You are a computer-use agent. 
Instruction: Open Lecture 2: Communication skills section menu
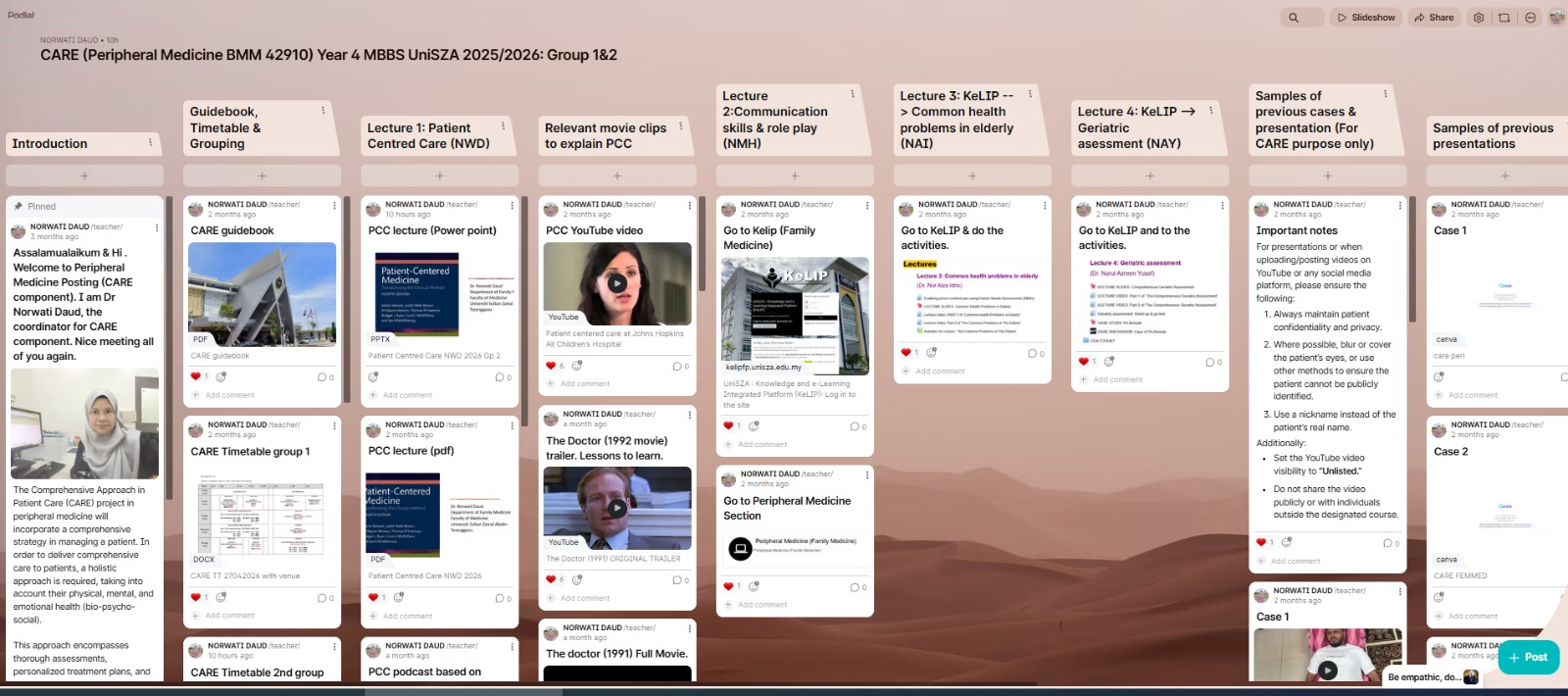click(x=853, y=94)
